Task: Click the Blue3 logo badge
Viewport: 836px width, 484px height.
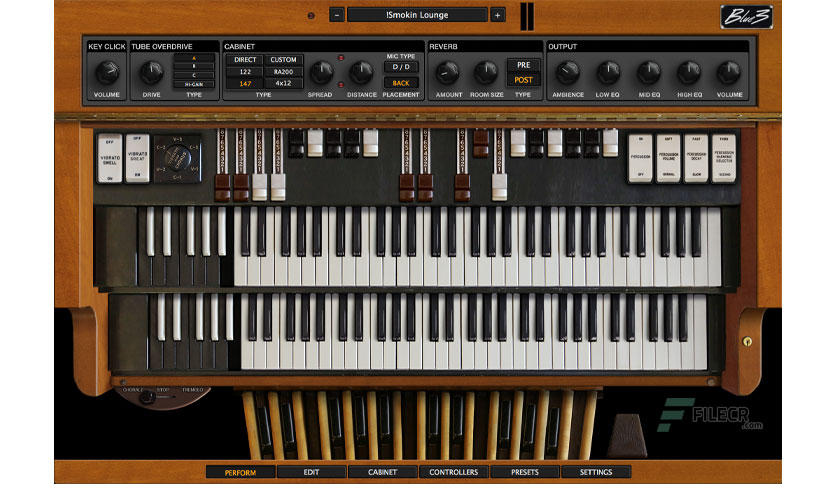Action: tap(746, 17)
